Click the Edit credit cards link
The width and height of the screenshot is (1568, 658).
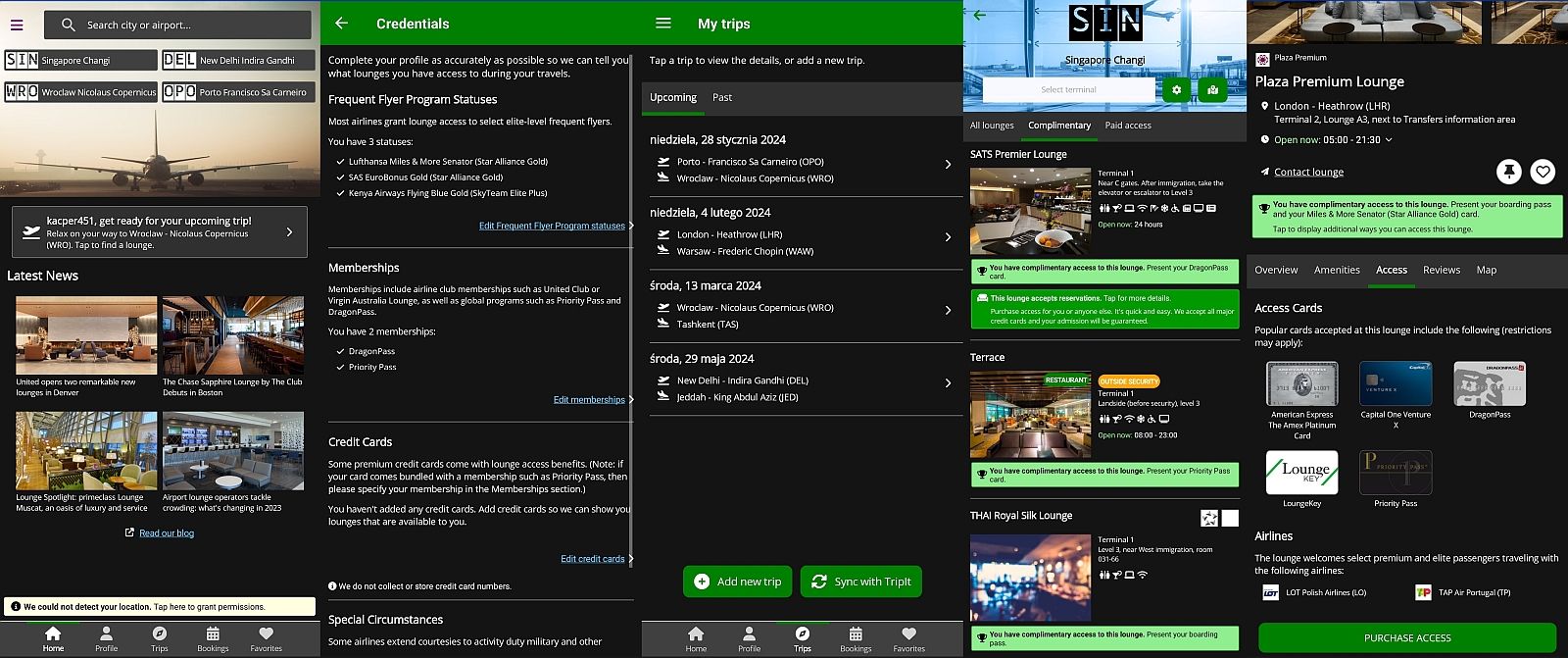[593, 559]
